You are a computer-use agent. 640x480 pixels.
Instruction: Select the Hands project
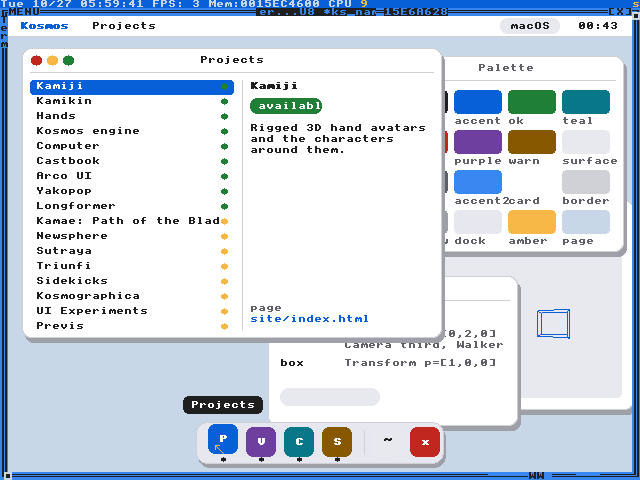pos(132,116)
